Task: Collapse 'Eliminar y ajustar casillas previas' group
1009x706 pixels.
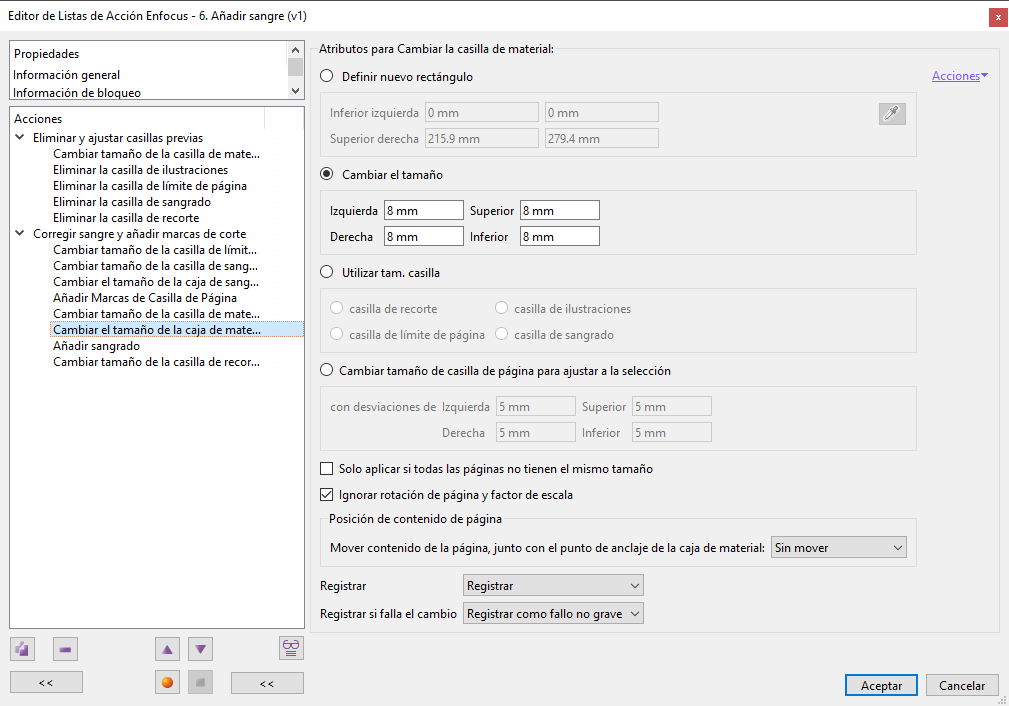Action: (x=20, y=137)
